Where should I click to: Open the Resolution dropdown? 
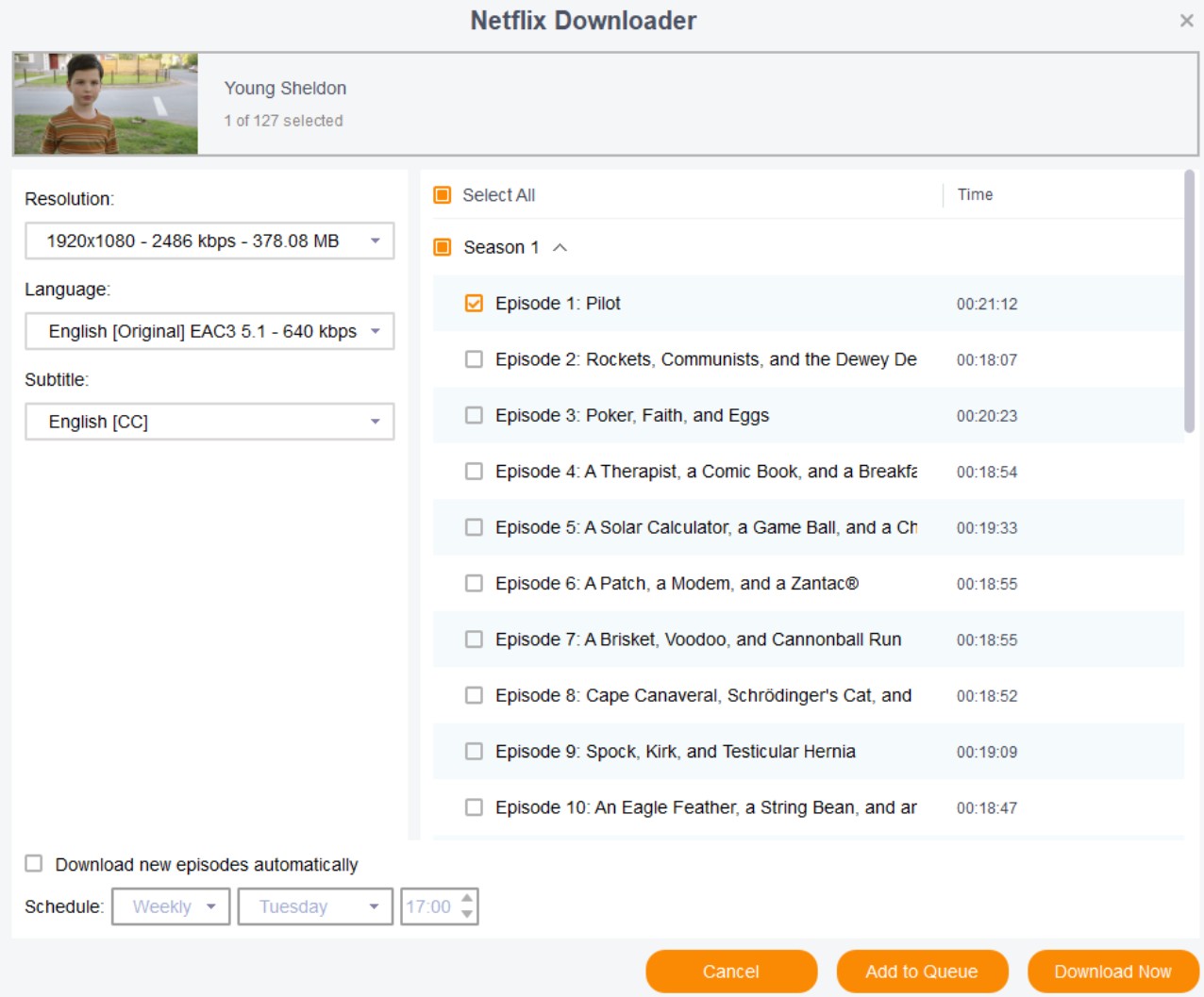click(x=209, y=241)
